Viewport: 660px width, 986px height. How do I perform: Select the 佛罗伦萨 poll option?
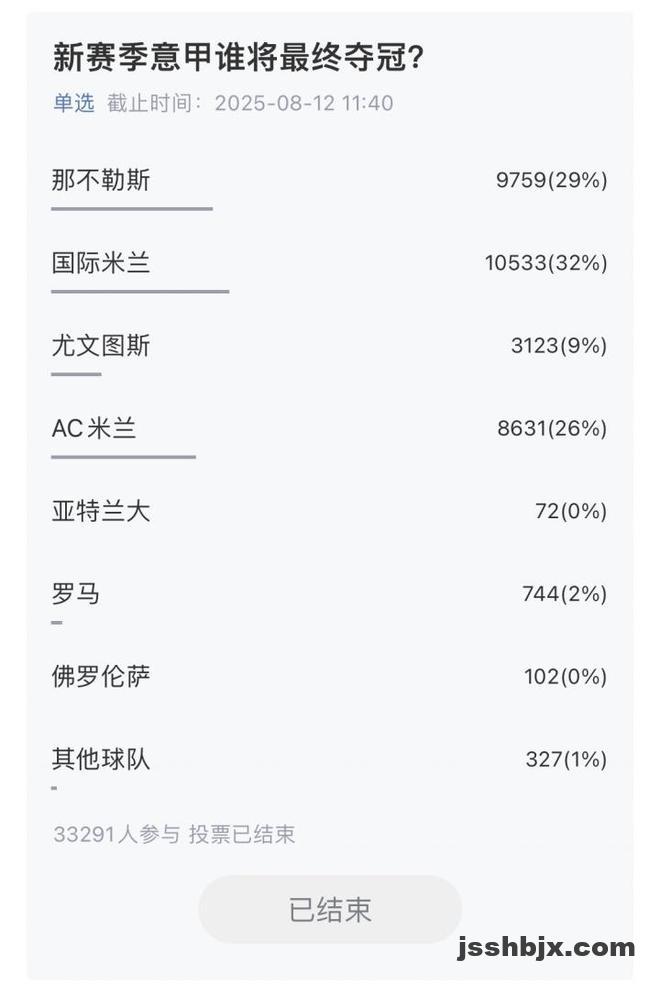coord(329,677)
